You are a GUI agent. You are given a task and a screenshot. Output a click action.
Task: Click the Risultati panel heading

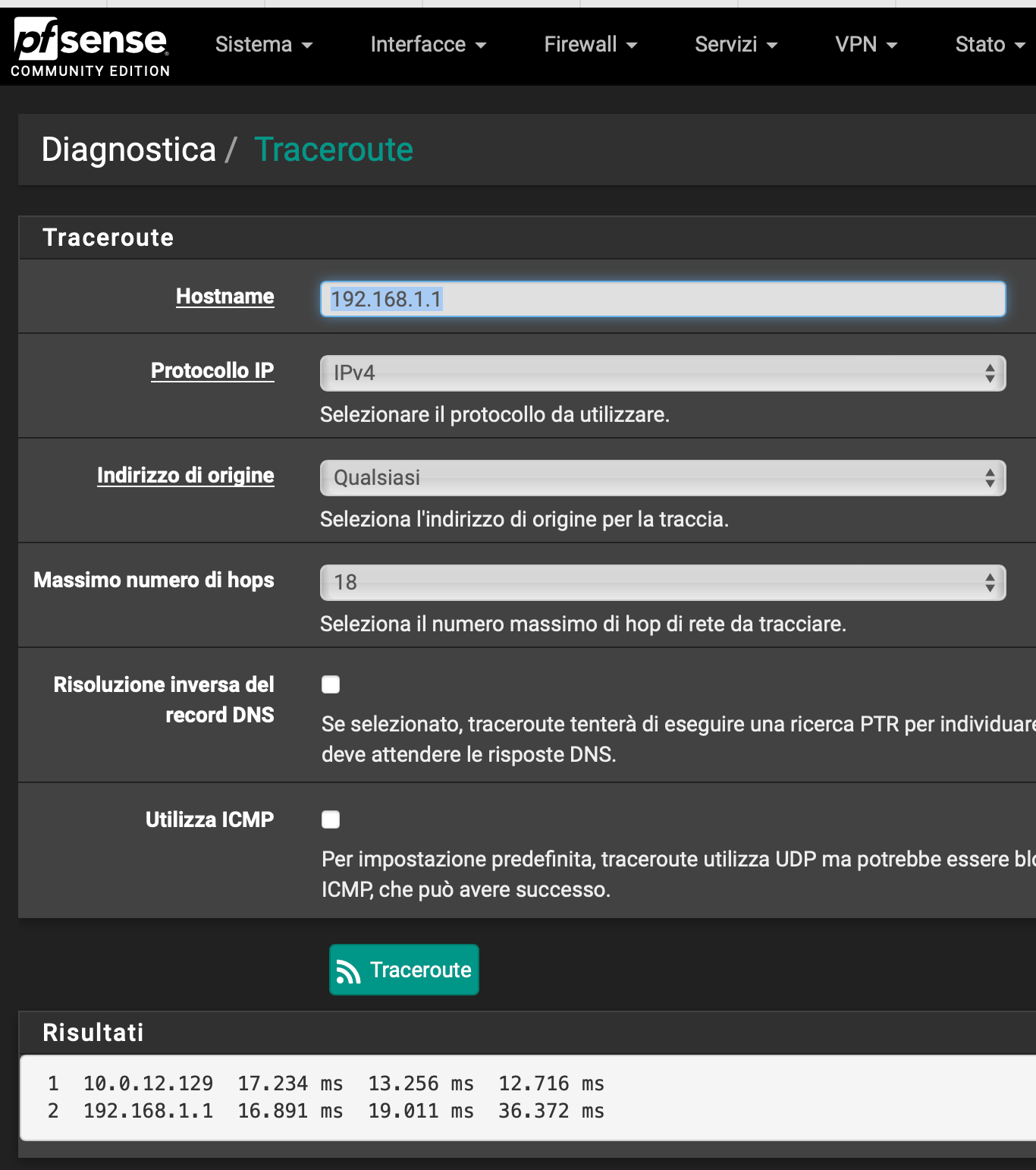[x=93, y=1033]
